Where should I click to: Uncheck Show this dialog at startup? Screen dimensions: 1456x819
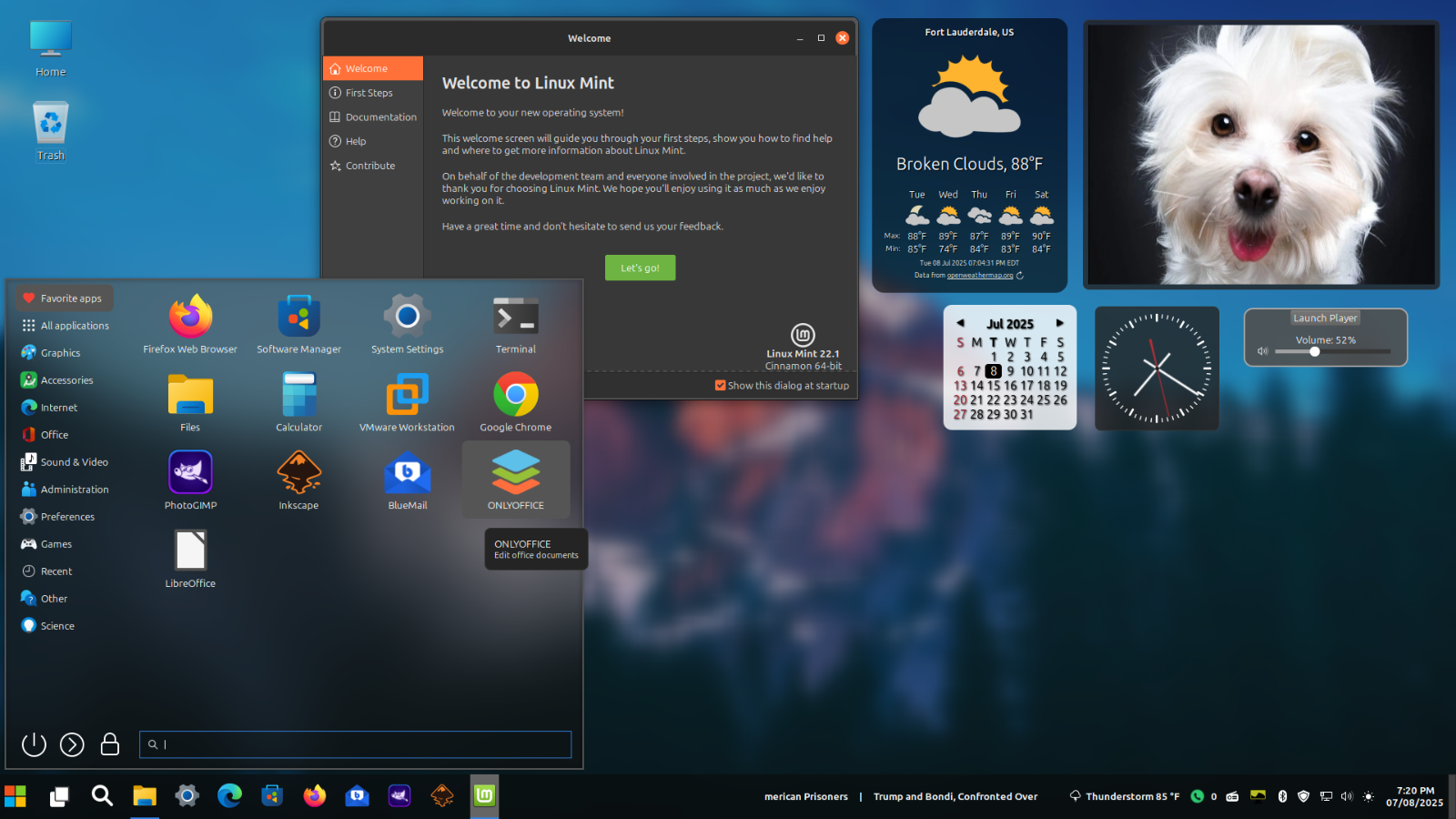pyautogui.click(x=721, y=386)
